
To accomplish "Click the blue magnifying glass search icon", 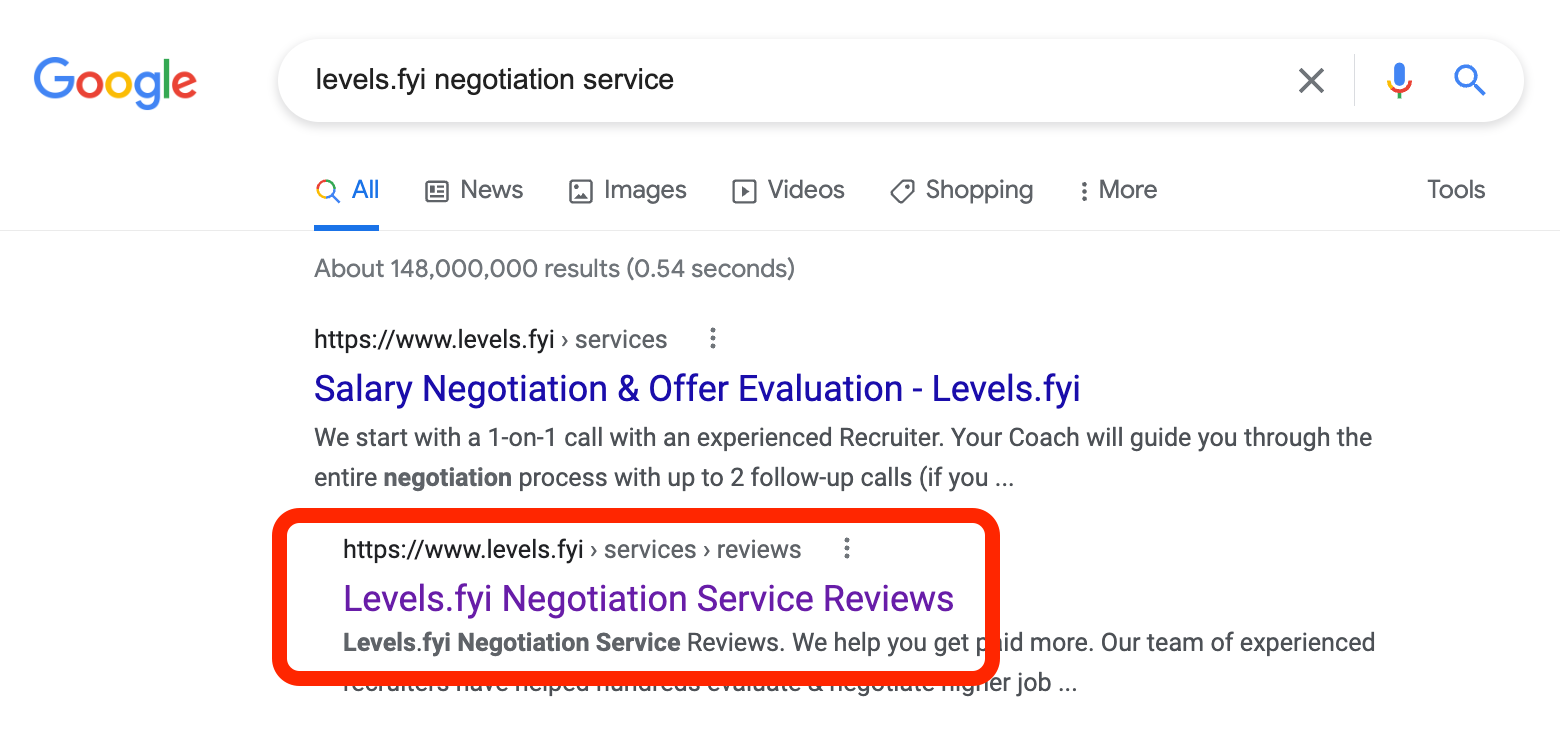I will 1469,80.
